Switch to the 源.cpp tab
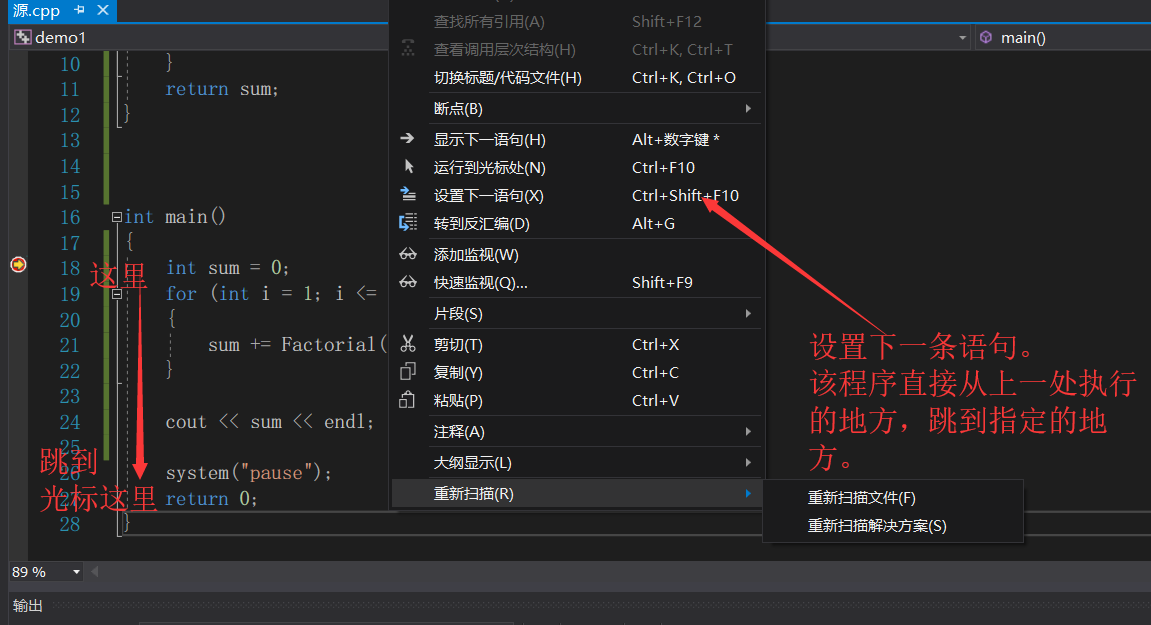The height and width of the screenshot is (625, 1151). 37,10
